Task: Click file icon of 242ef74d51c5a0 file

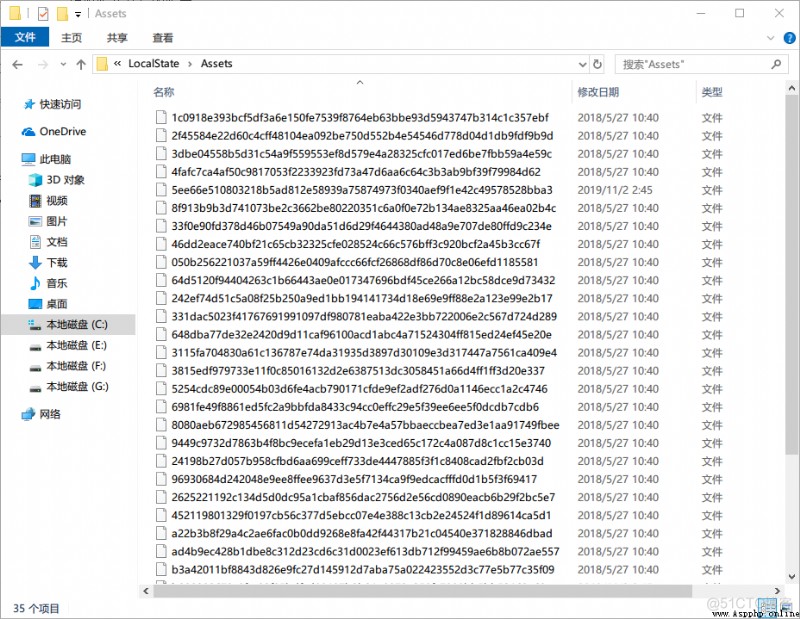Action: pyautogui.click(x=161, y=298)
